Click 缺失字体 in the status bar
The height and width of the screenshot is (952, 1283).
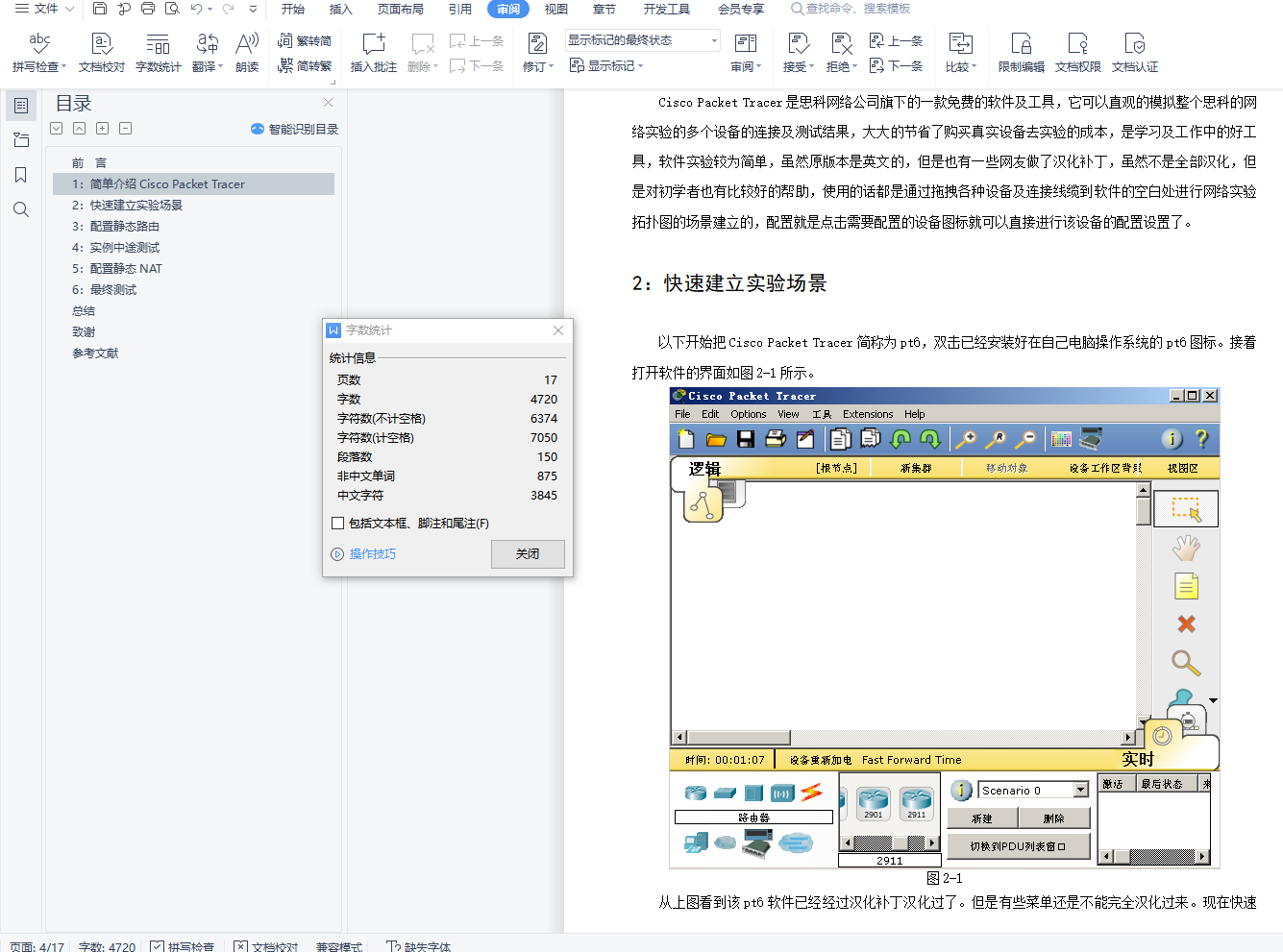point(419,946)
